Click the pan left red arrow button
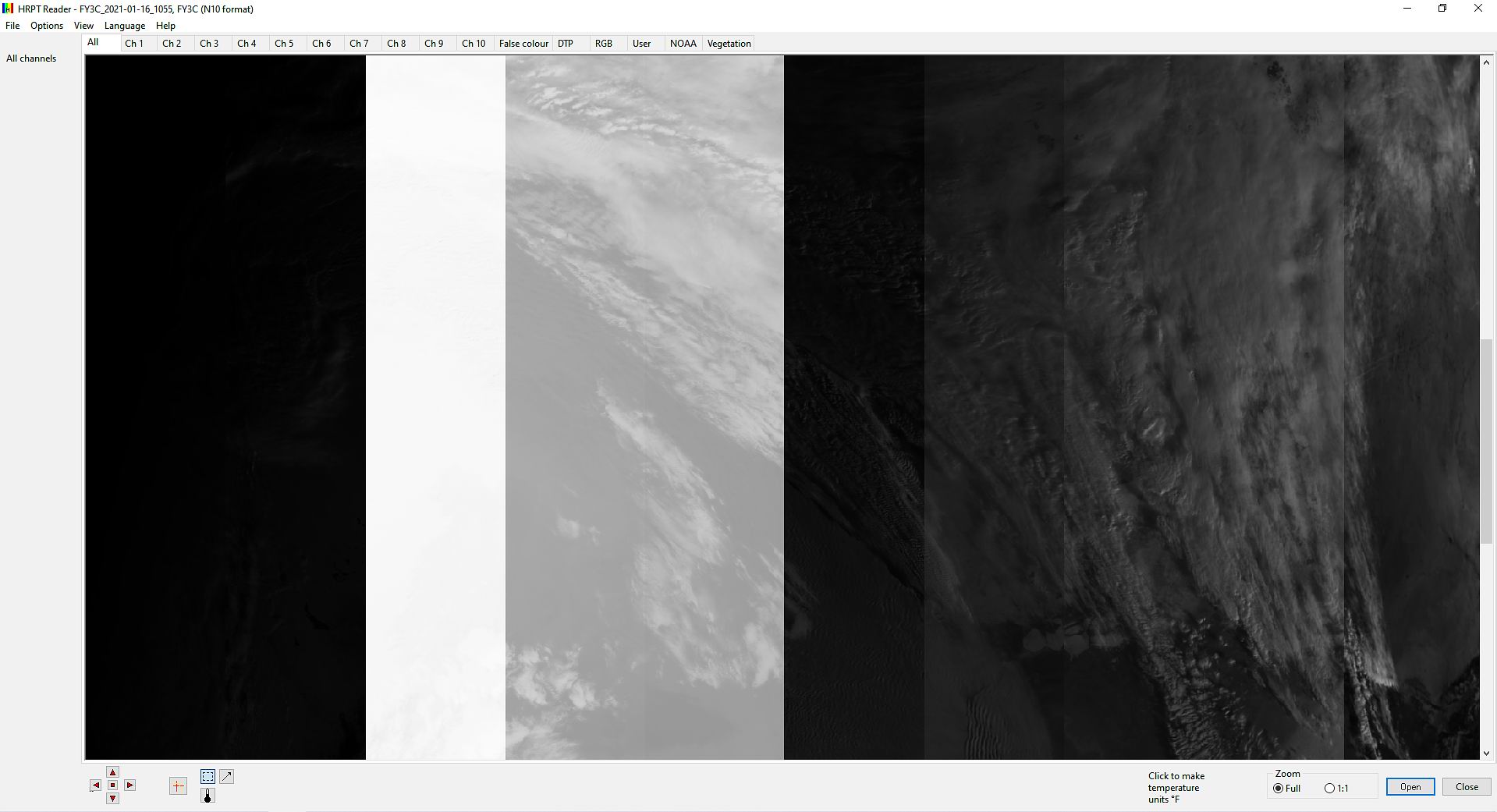This screenshot has width=1497, height=812. click(95, 785)
